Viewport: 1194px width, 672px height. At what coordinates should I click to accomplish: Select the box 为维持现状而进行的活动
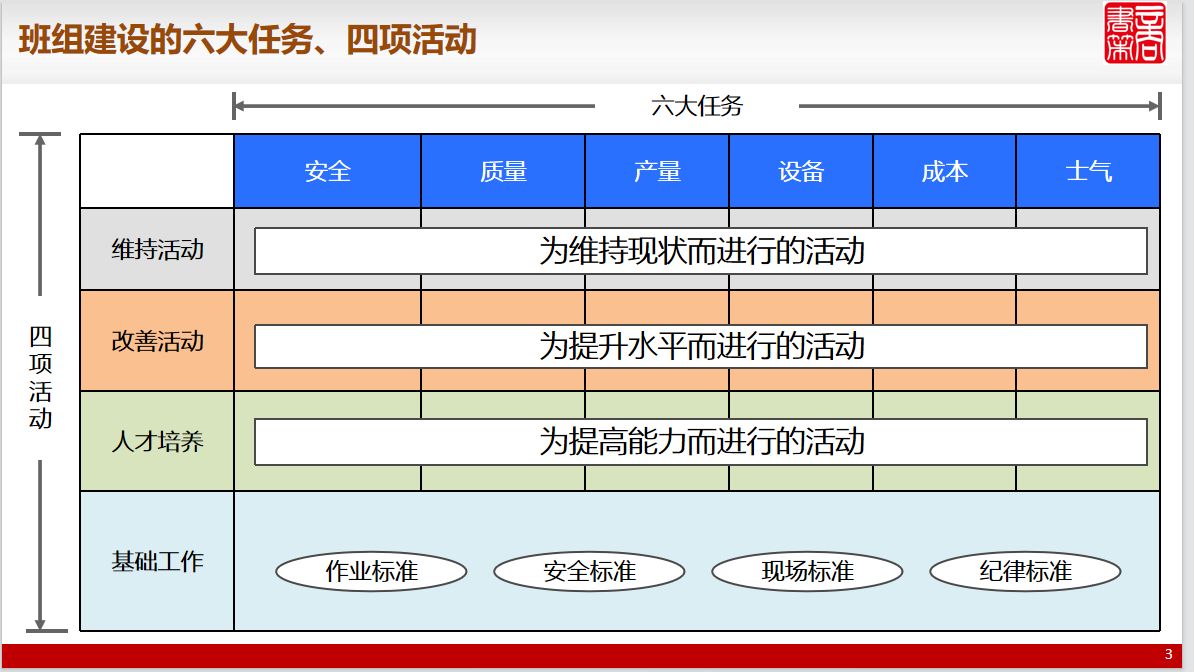(701, 251)
